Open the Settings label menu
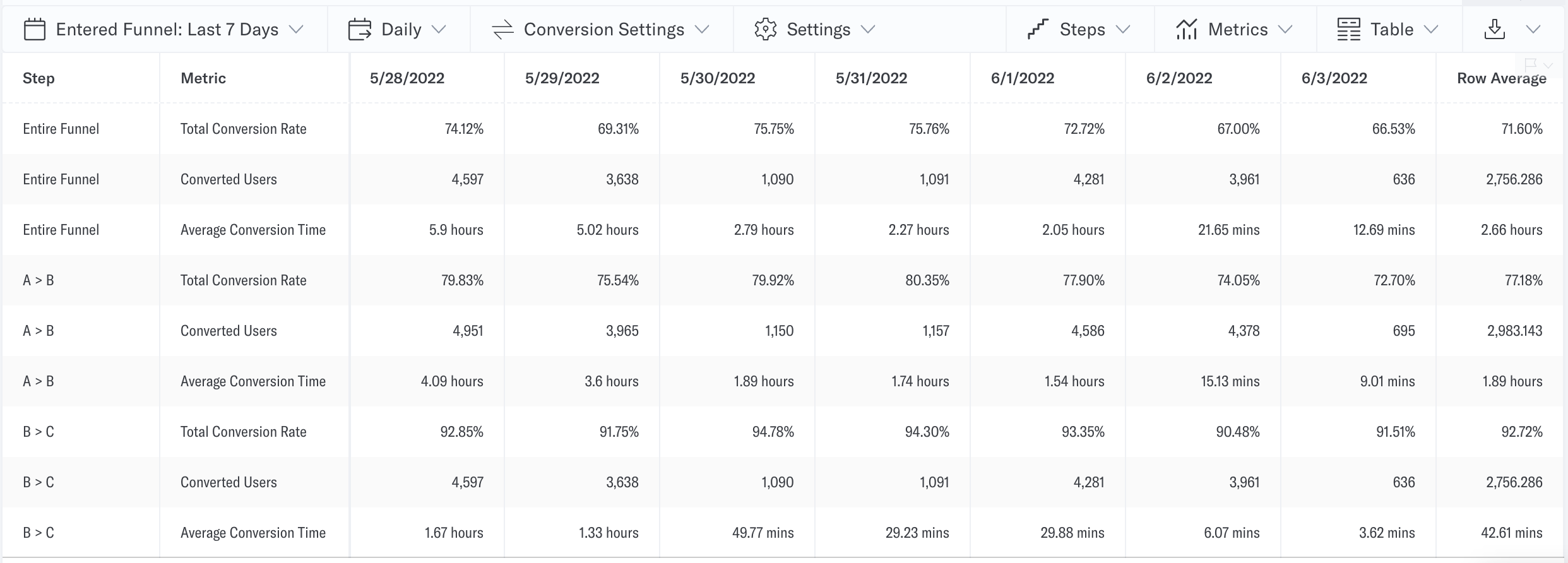Screen dimensions: 1568x563 tap(819, 30)
